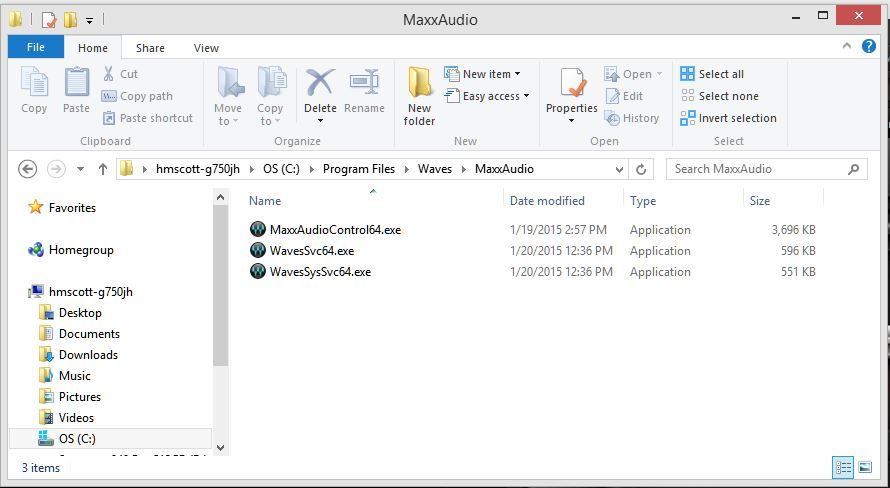Click the Paste clipboard icon
Image resolution: width=890 pixels, height=488 pixels.
77,83
